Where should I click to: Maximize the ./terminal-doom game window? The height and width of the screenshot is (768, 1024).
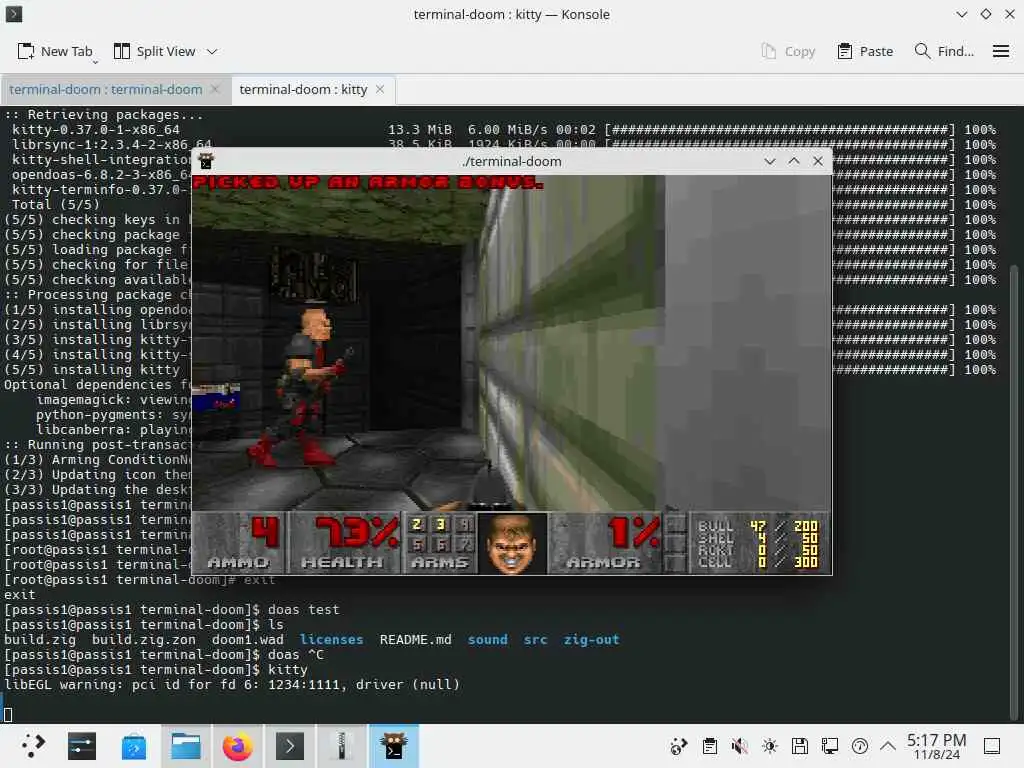[793, 161]
